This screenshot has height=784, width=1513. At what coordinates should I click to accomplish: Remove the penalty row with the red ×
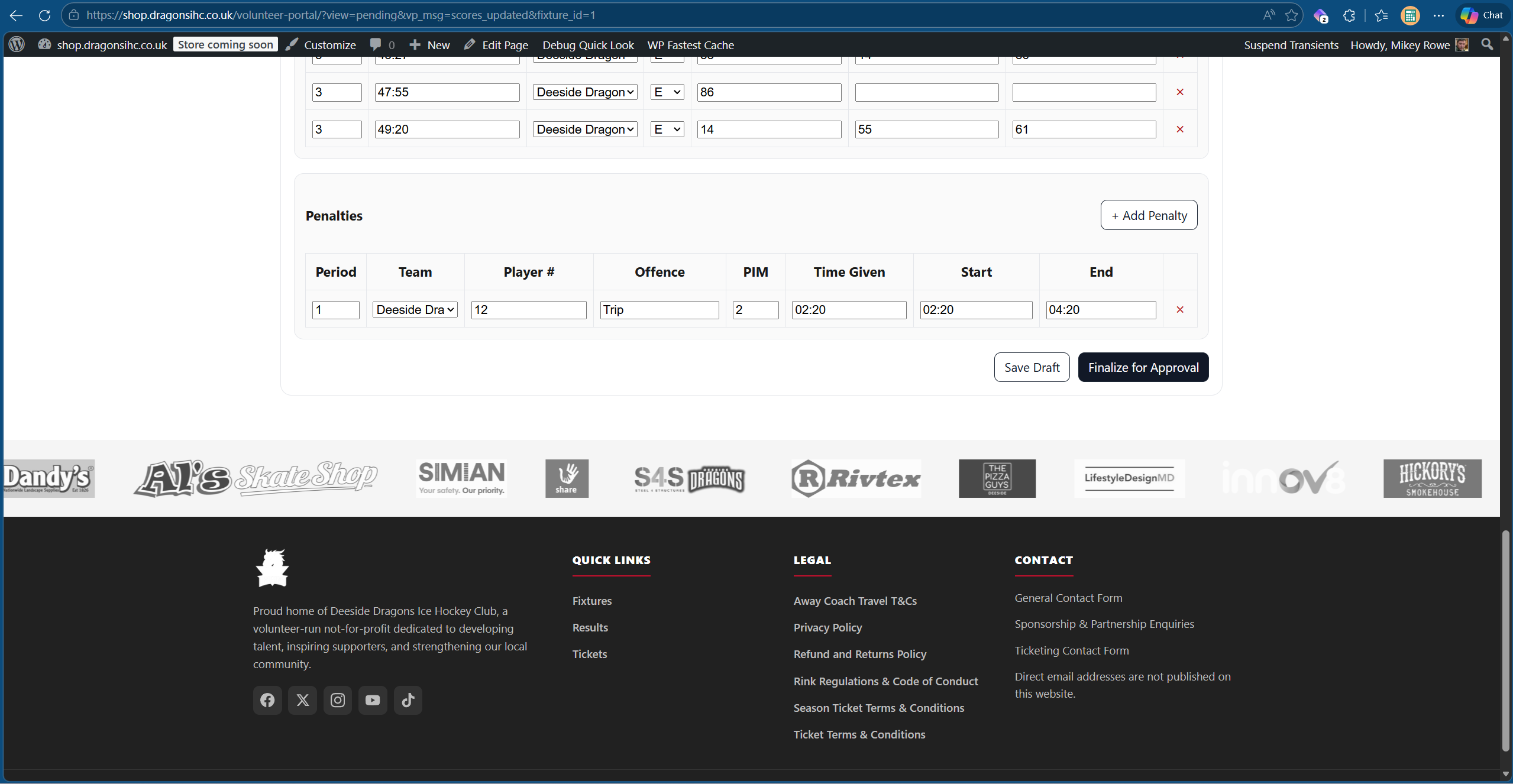[1179, 309]
